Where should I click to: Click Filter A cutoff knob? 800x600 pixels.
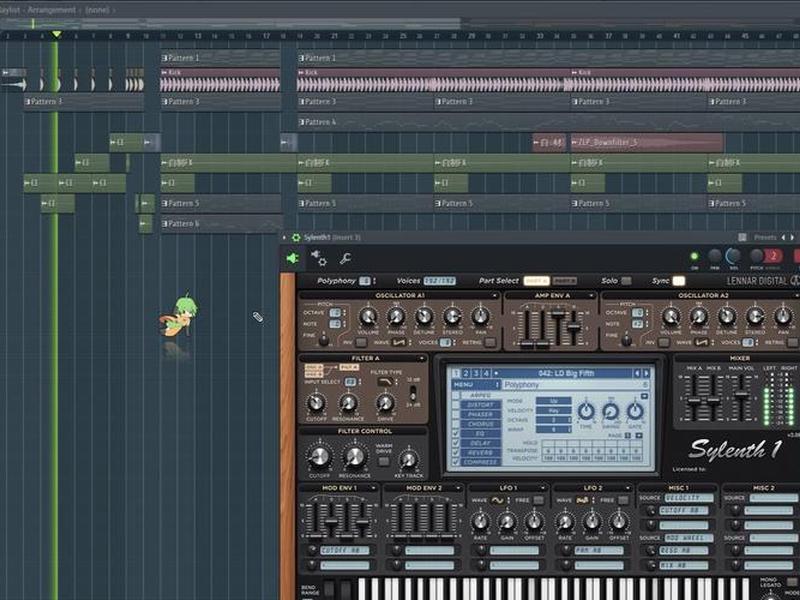(x=316, y=403)
